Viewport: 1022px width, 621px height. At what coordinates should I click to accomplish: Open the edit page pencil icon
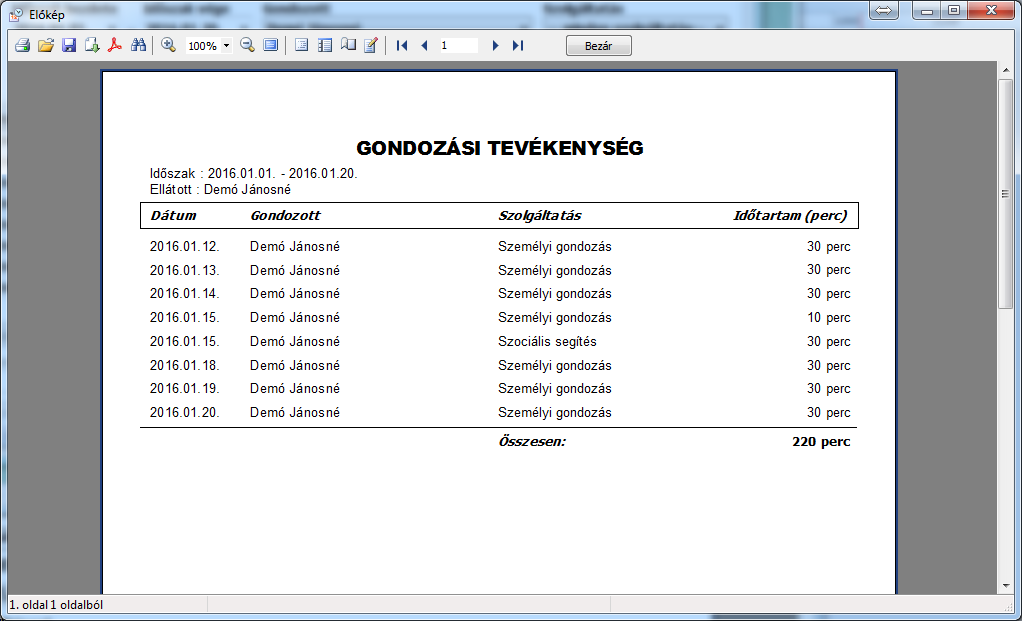click(371, 46)
